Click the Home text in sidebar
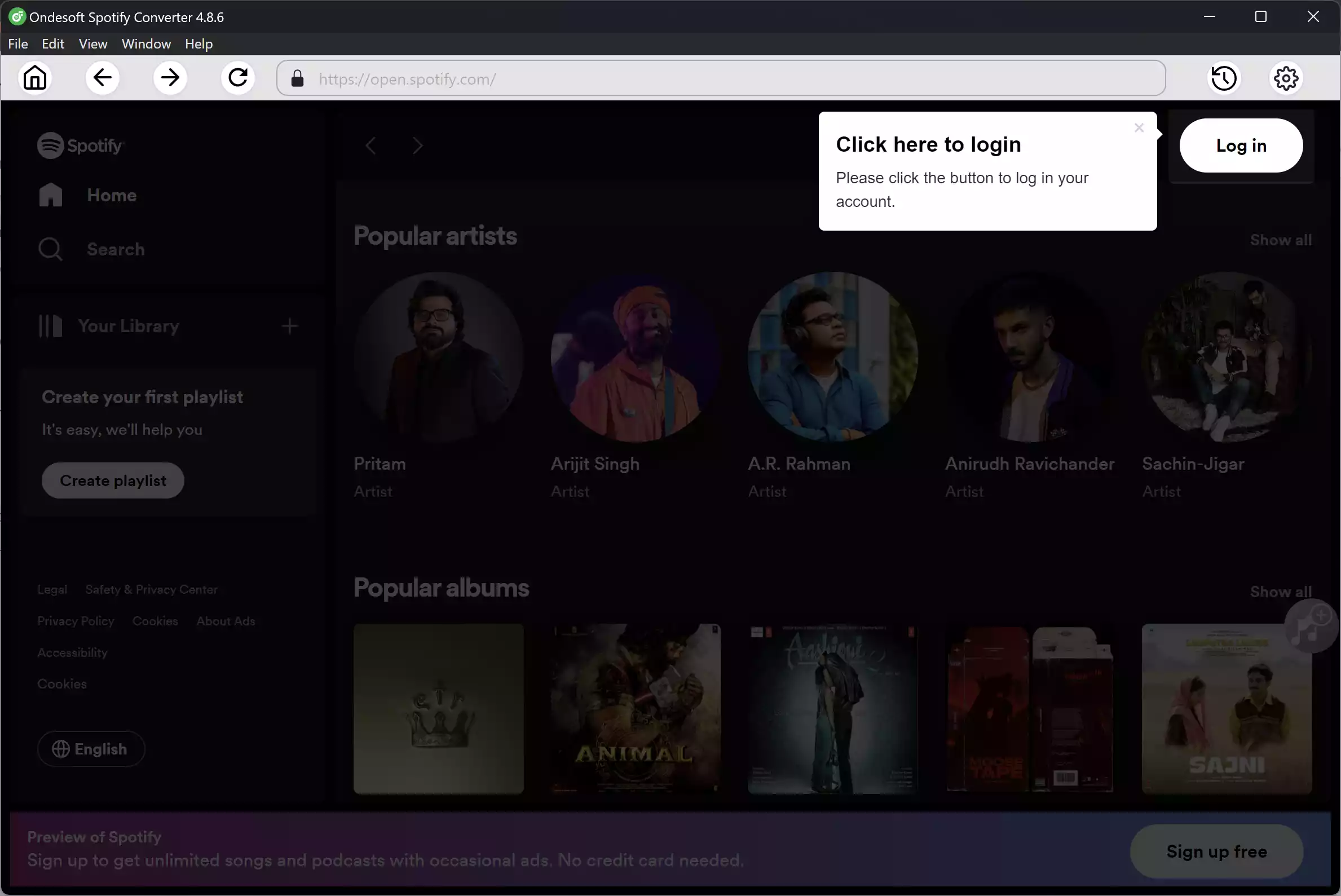 (112, 196)
